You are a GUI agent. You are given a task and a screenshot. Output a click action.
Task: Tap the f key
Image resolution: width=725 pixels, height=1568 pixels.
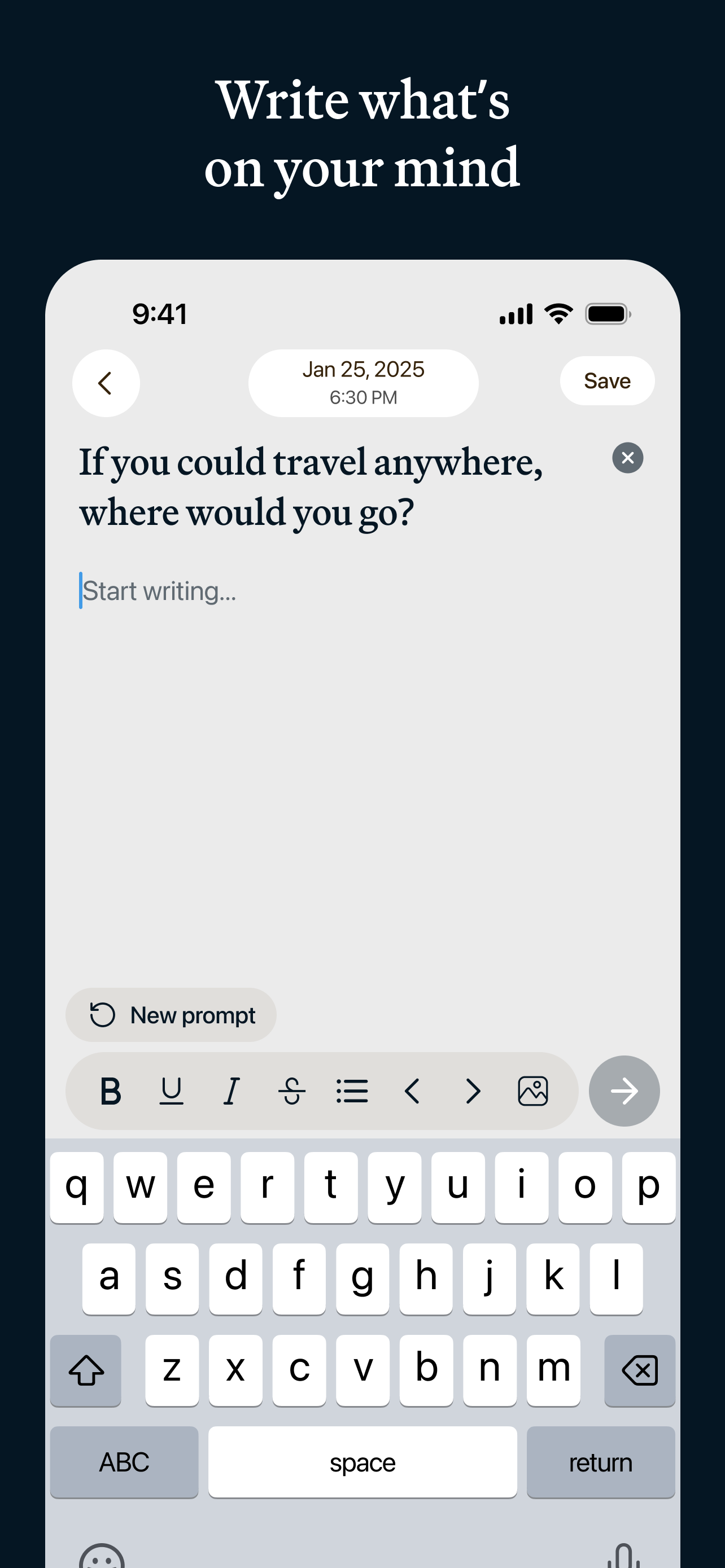[299, 1278]
